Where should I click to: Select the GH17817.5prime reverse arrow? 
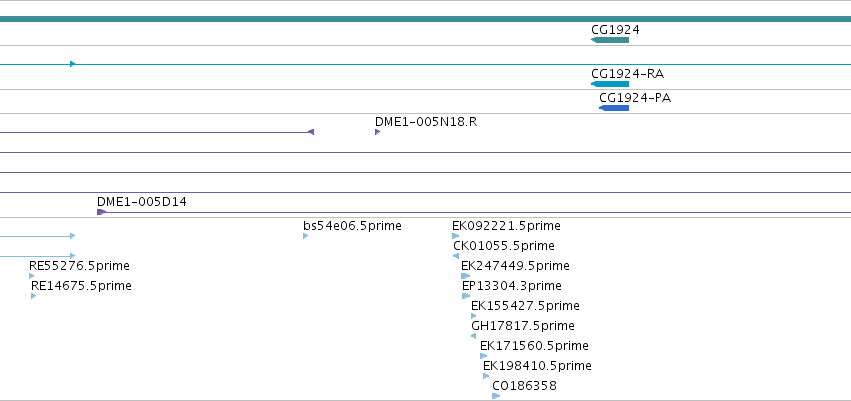[473, 336]
